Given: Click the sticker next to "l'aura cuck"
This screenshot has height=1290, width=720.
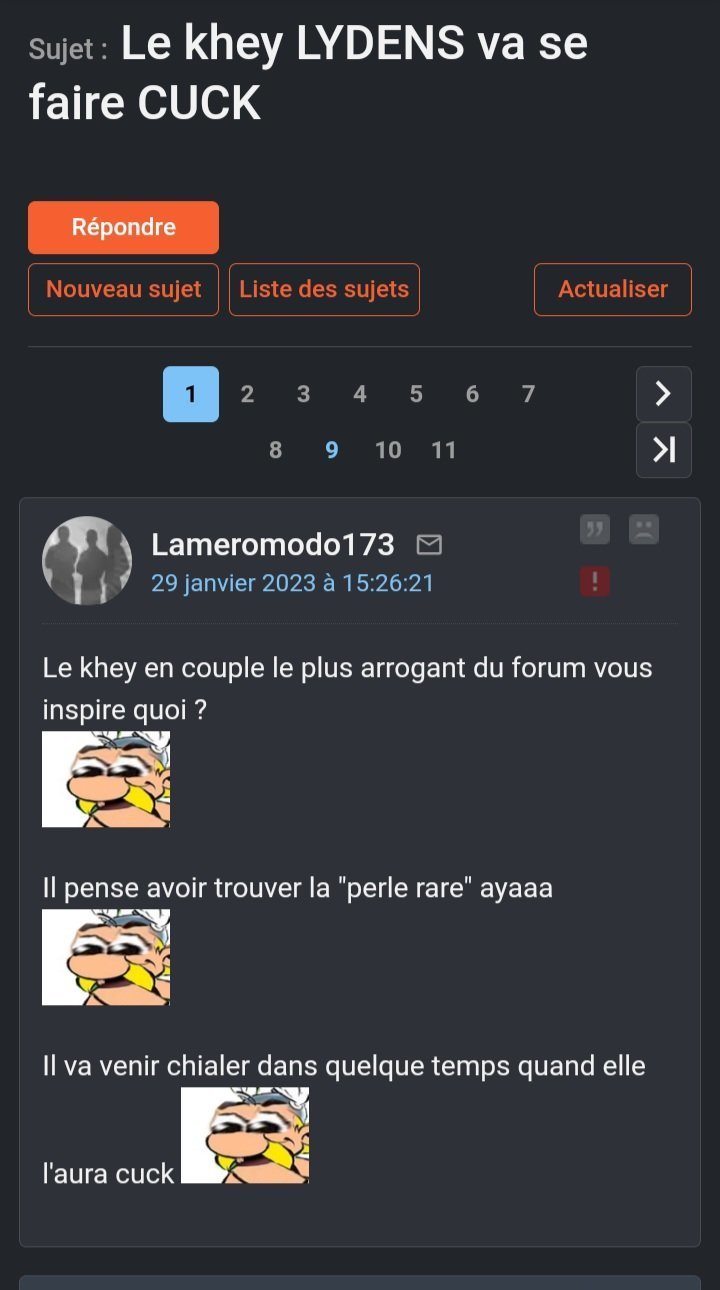Looking at the screenshot, I should pyautogui.click(x=245, y=1135).
